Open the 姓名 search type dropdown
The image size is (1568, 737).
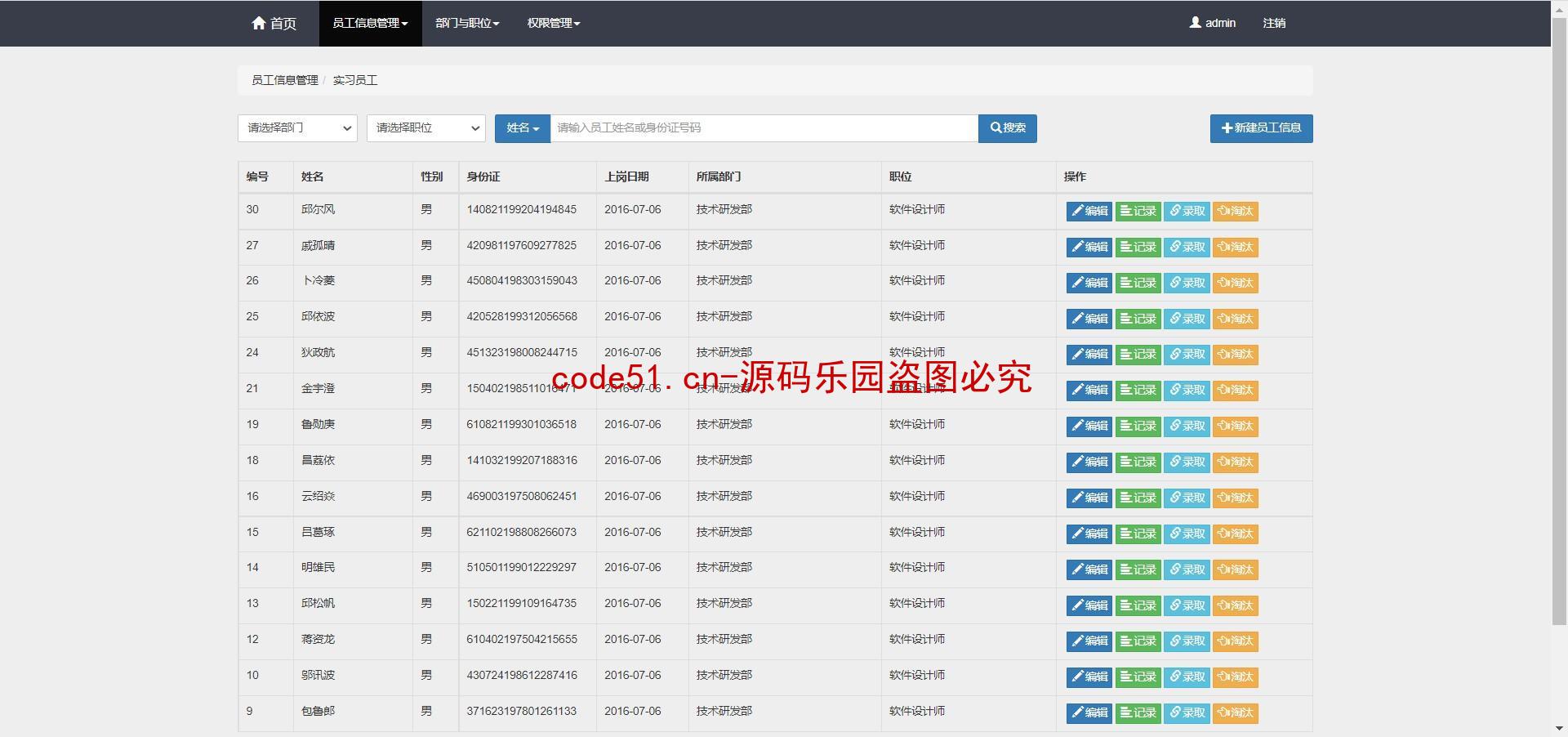click(523, 128)
